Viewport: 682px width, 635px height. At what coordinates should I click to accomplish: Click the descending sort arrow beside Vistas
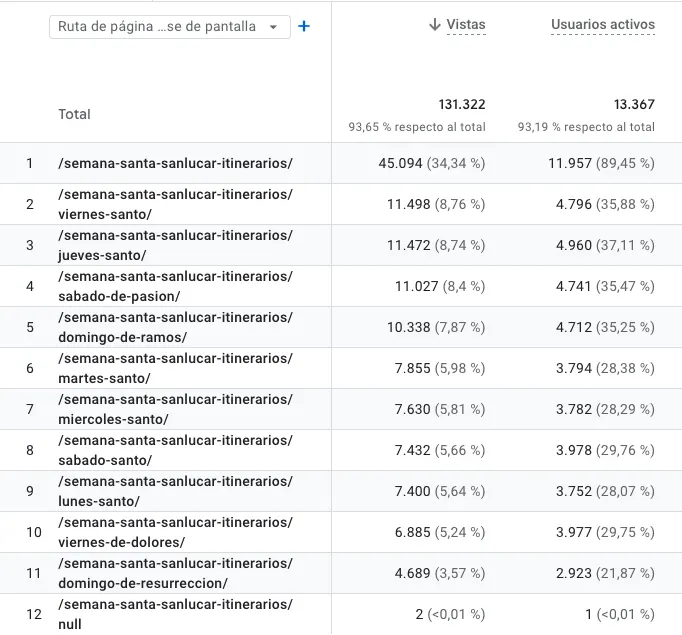[x=434, y=25]
